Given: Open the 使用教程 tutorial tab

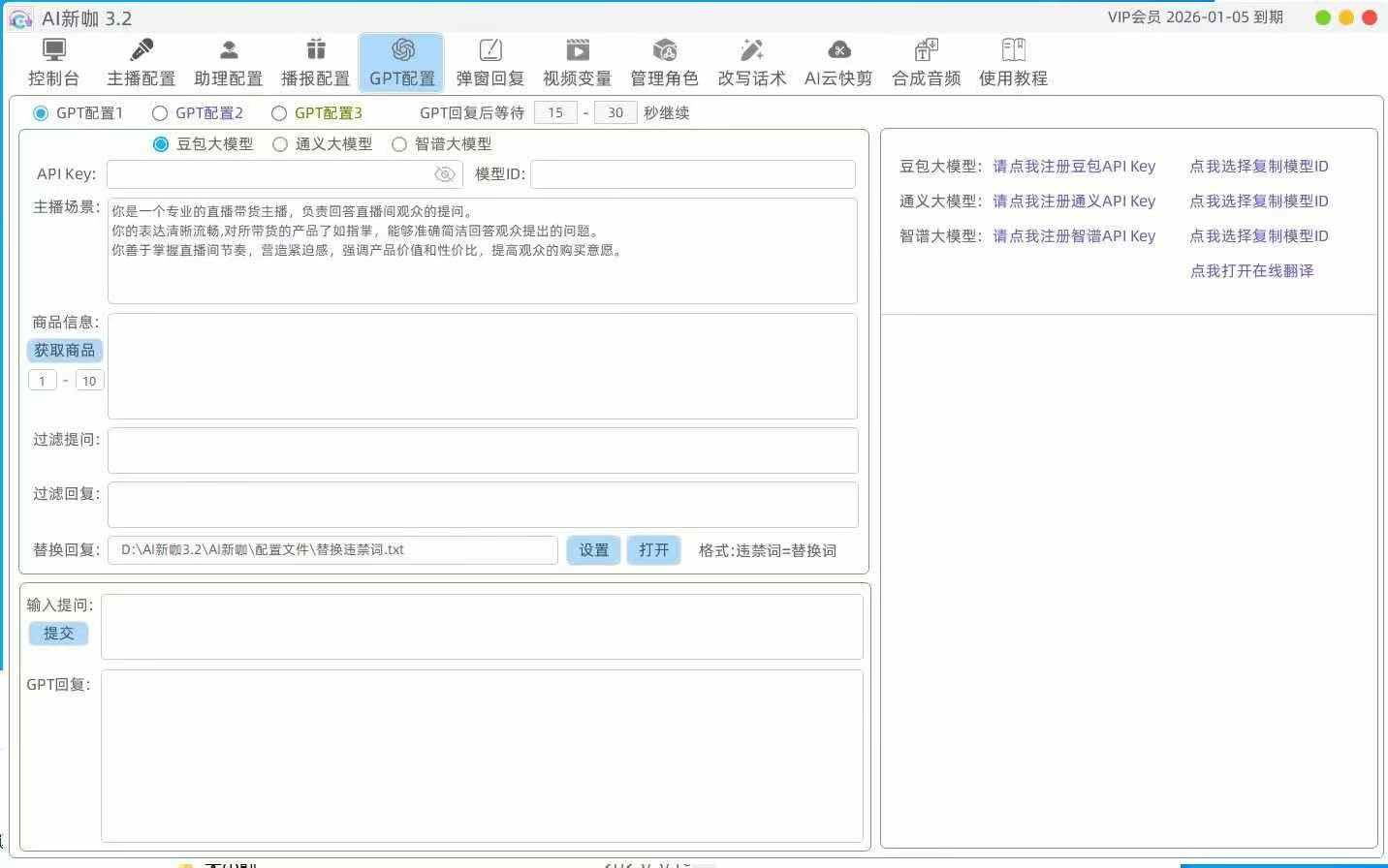Looking at the screenshot, I should 1014,63.
